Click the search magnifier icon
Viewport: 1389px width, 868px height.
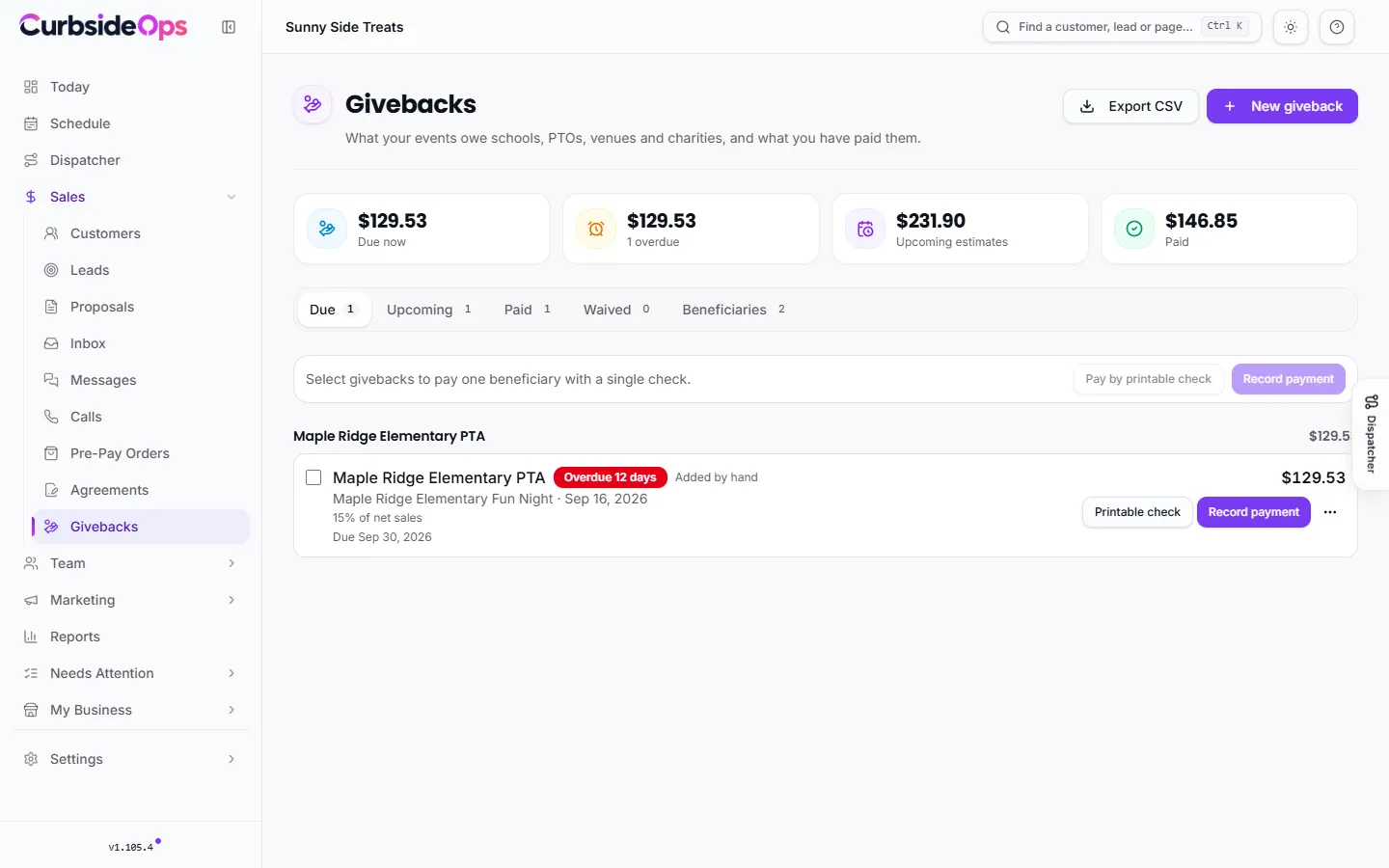[x=1003, y=27]
